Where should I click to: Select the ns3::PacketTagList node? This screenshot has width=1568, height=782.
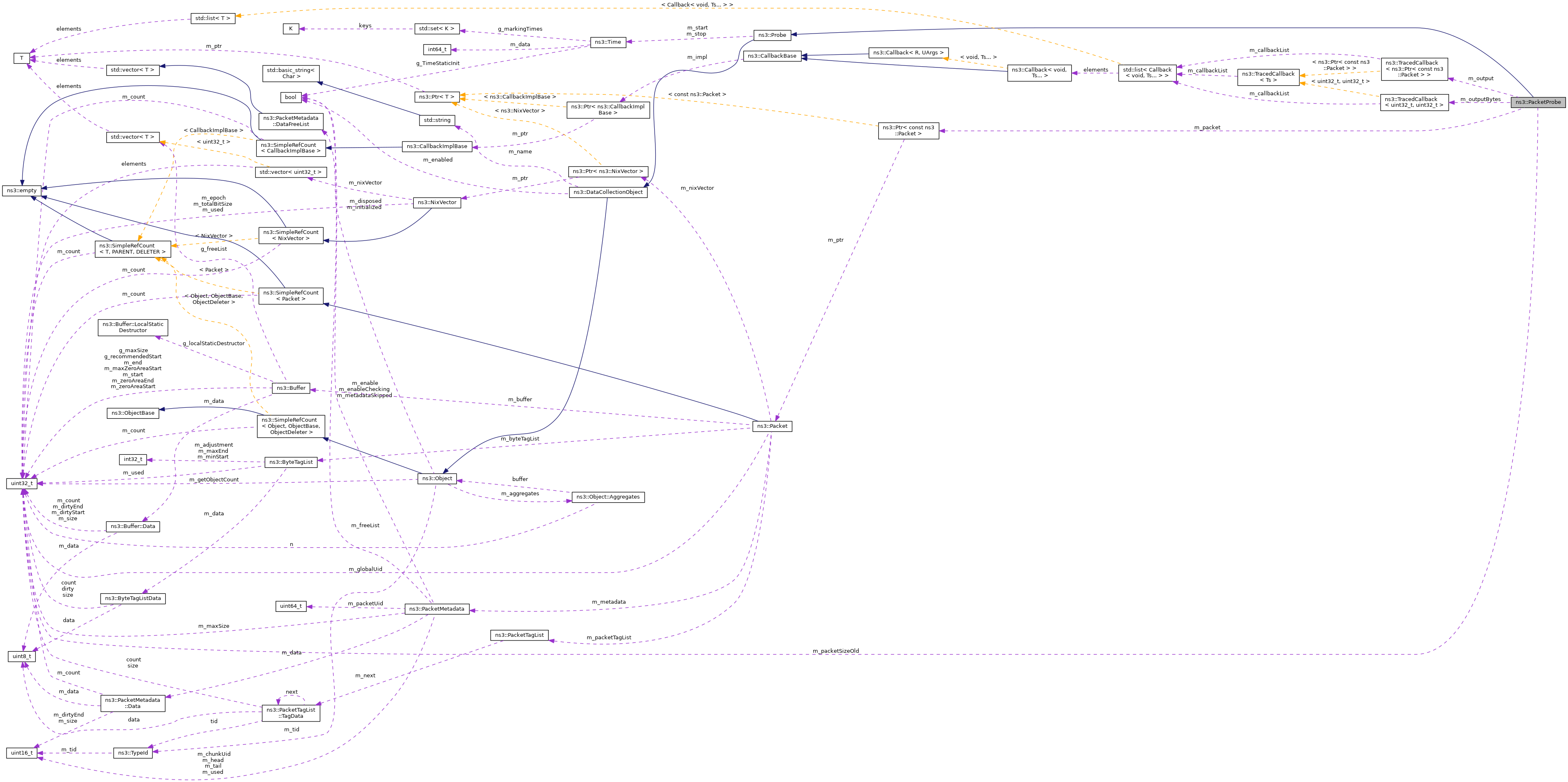[519, 635]
